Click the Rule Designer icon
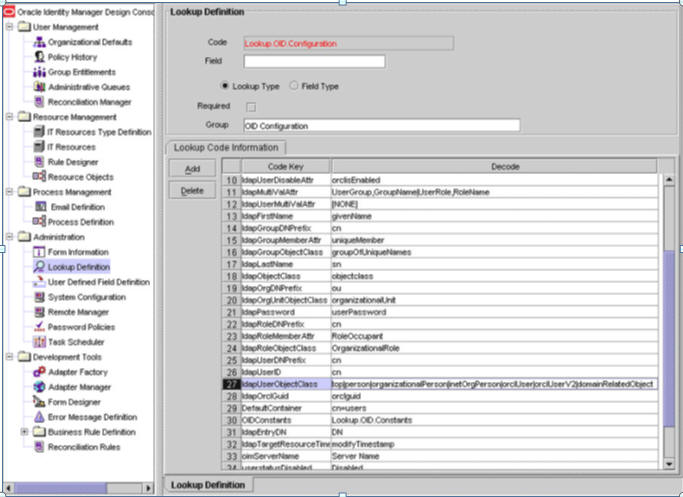Image resolution: width=683 pixels, height=497 pixels. [39, 162]
